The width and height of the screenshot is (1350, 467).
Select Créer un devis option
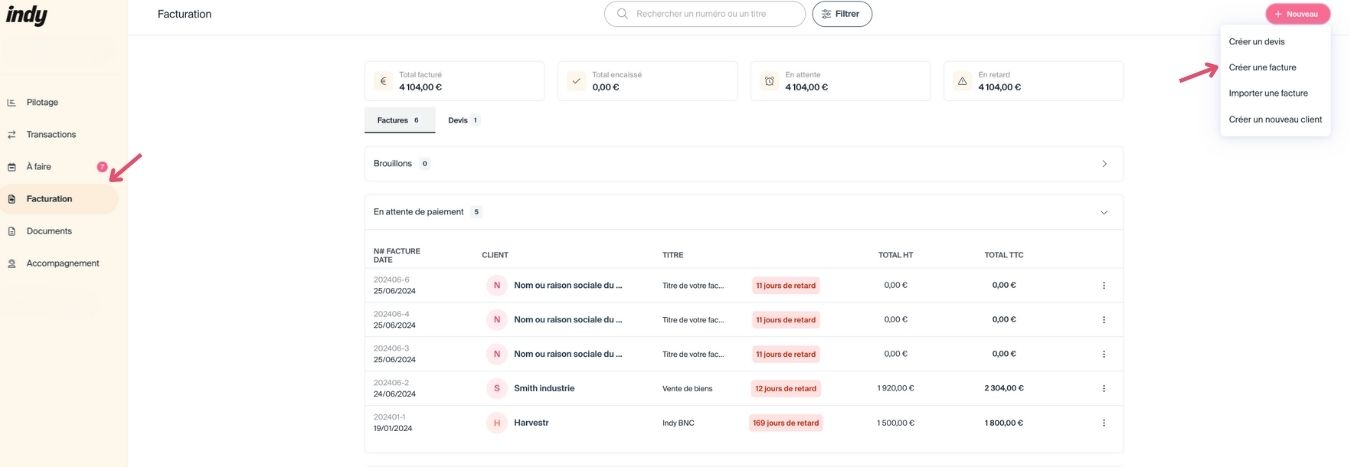[x=1256, y=42]
